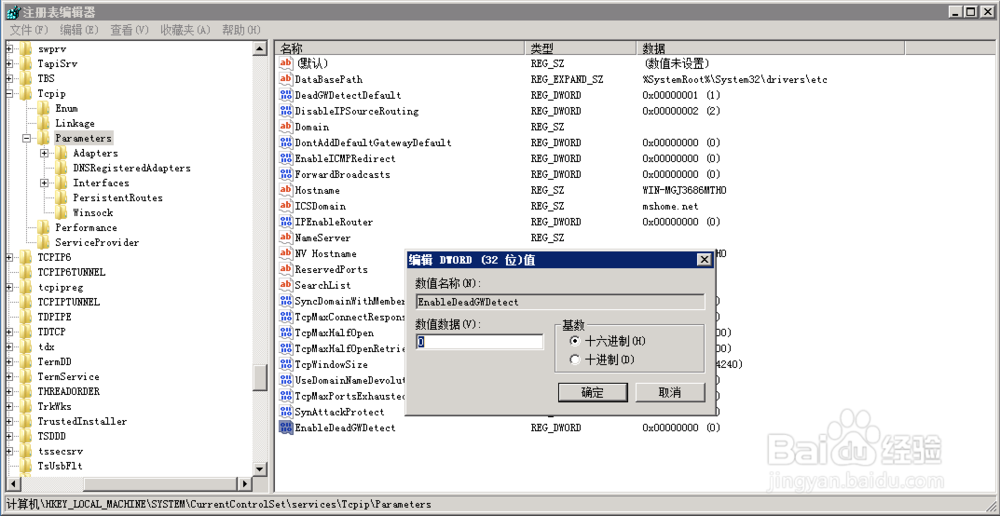Confirm with the 确定 button
This screenshot has width=1000, height=516.
(x=592, y=392)
